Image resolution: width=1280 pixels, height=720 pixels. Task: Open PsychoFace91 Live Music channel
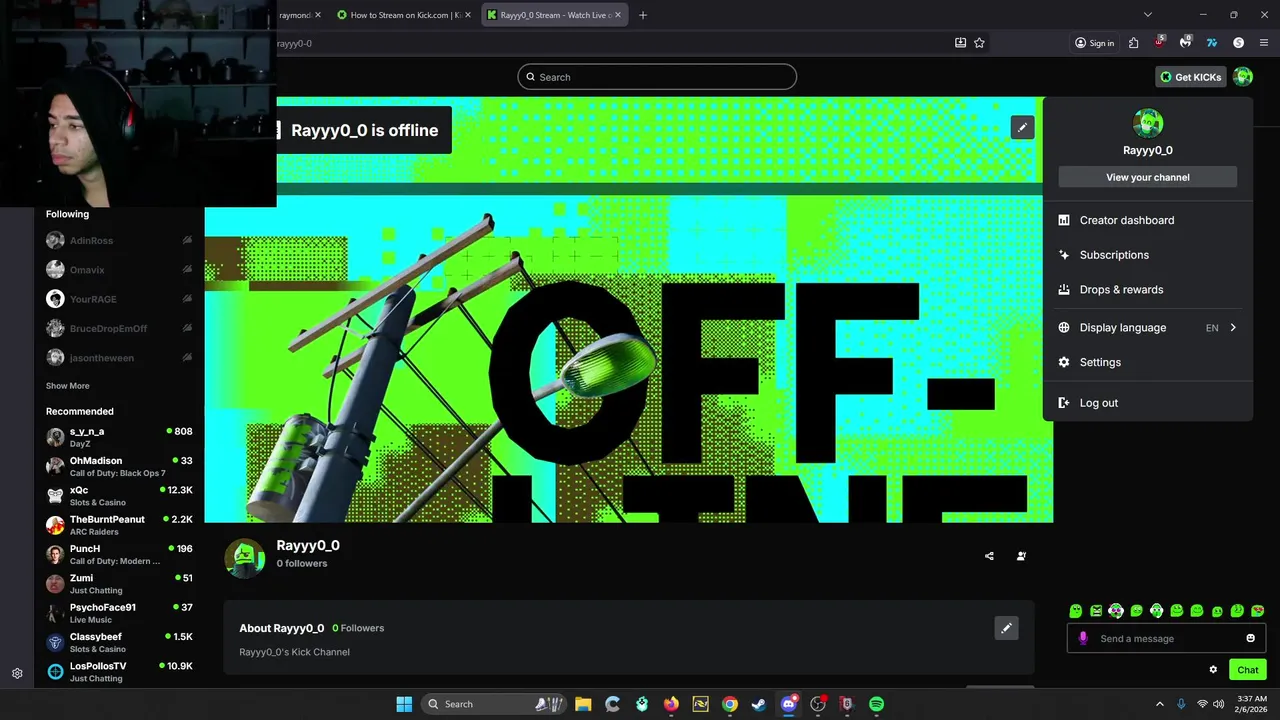point(119,613)
